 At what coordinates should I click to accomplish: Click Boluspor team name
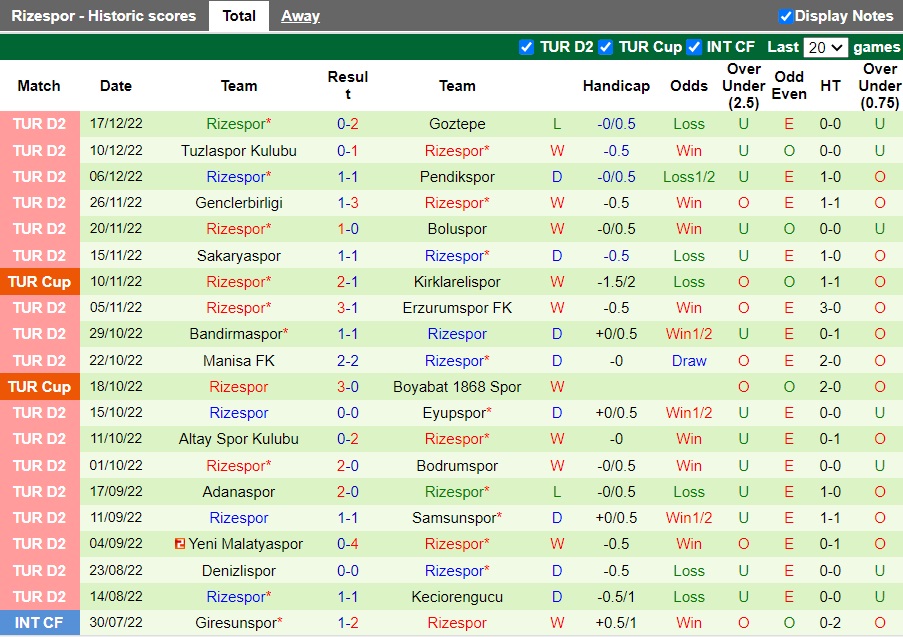[x=457, y=229]
